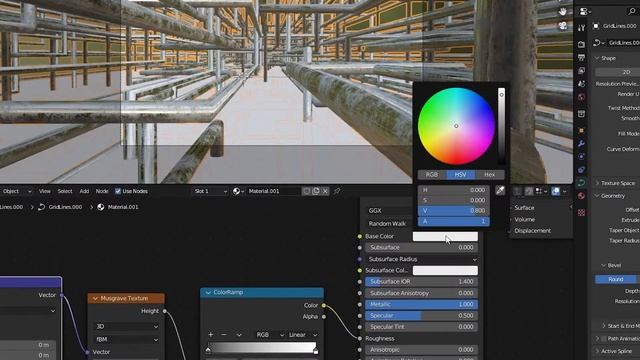
Task: Switch color picker to Hex mode
Action: pyautogui.click(x=489, y=175)
